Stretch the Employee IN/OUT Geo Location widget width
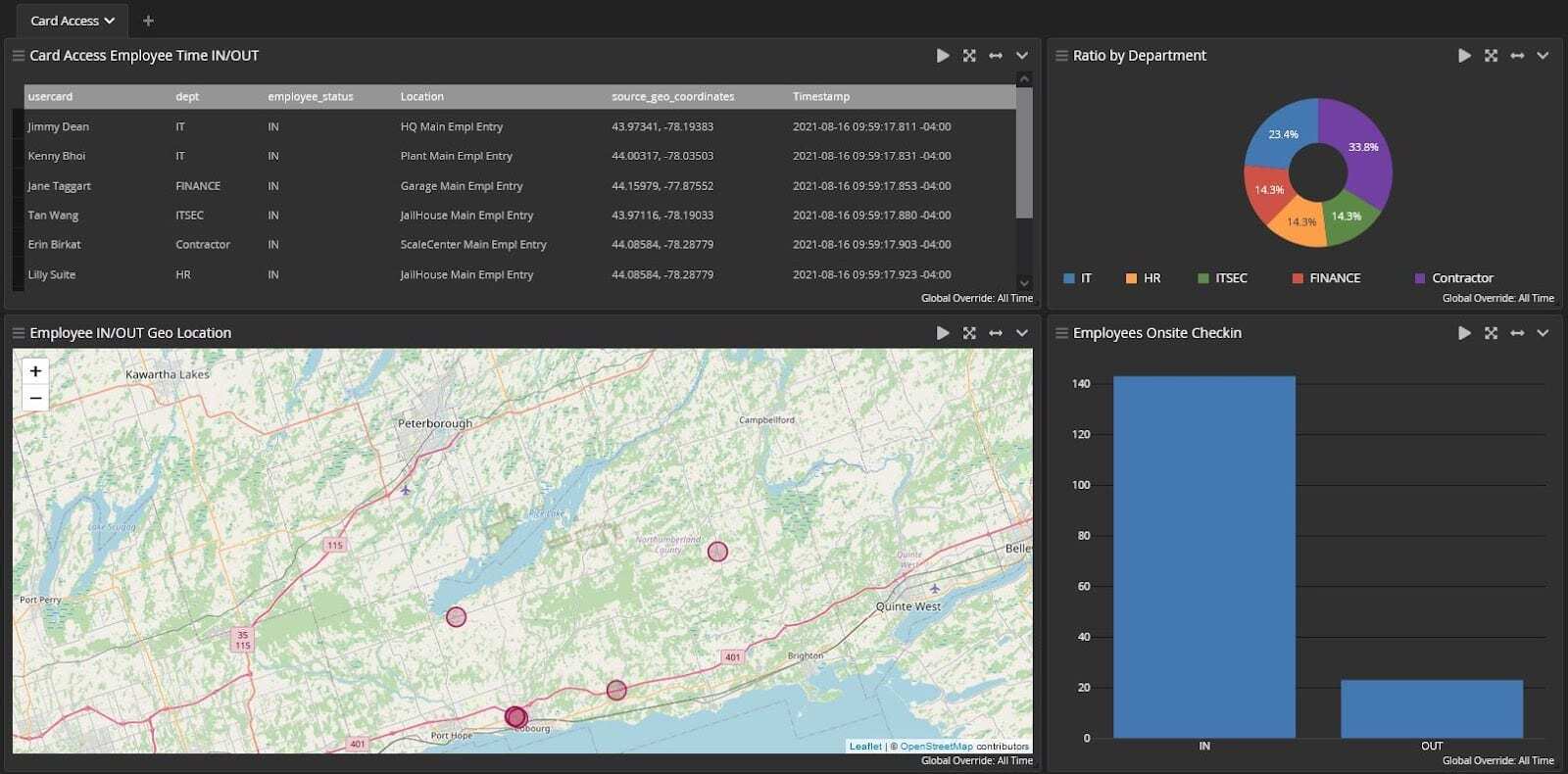The width and height of the screenshot is (1568, 774). pyautogui.click(x=996, y=333)
